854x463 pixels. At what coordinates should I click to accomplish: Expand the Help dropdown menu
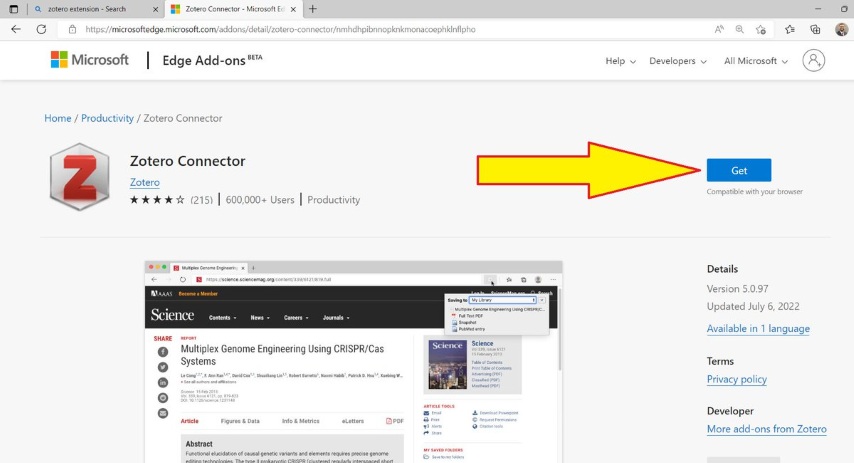coord(620,61)
